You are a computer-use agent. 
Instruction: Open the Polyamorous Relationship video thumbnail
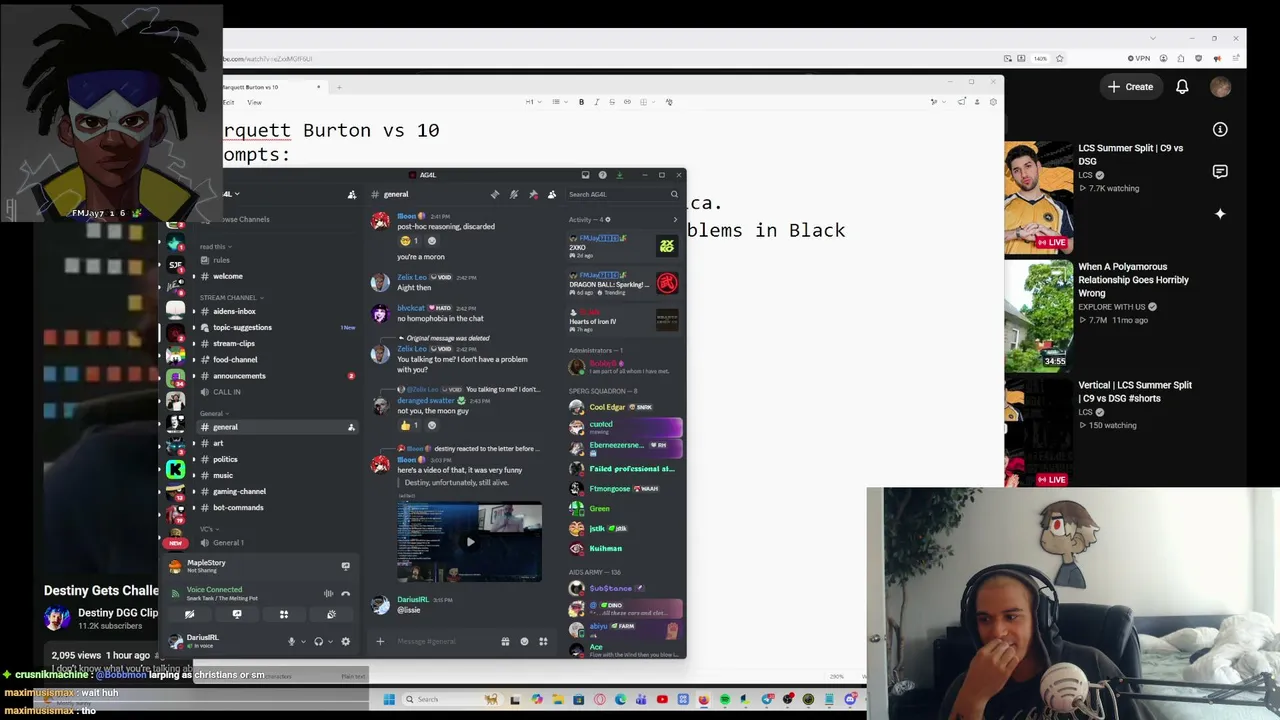click(1039, 315)
